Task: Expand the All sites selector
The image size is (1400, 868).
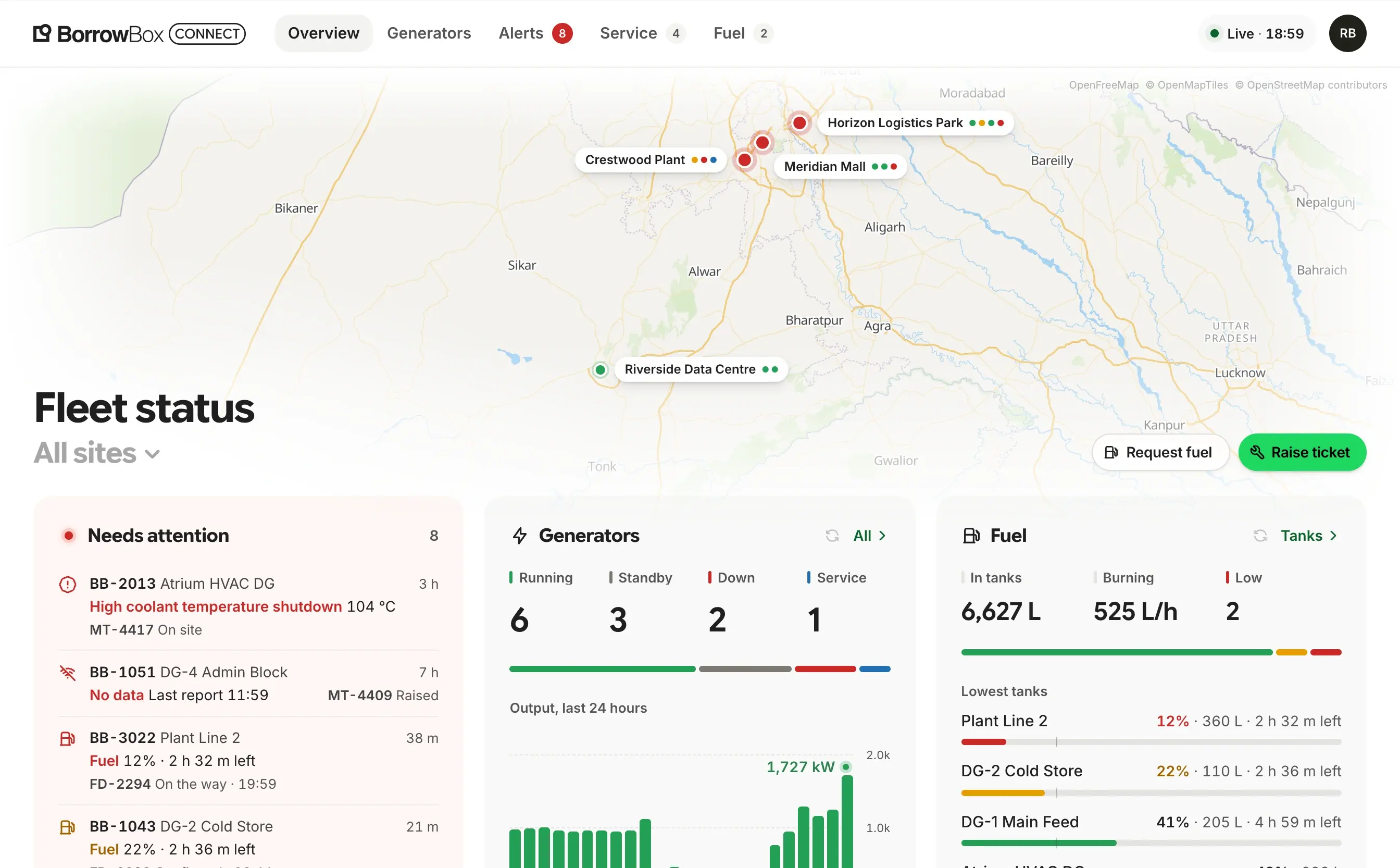Action: tap(96, 453)
